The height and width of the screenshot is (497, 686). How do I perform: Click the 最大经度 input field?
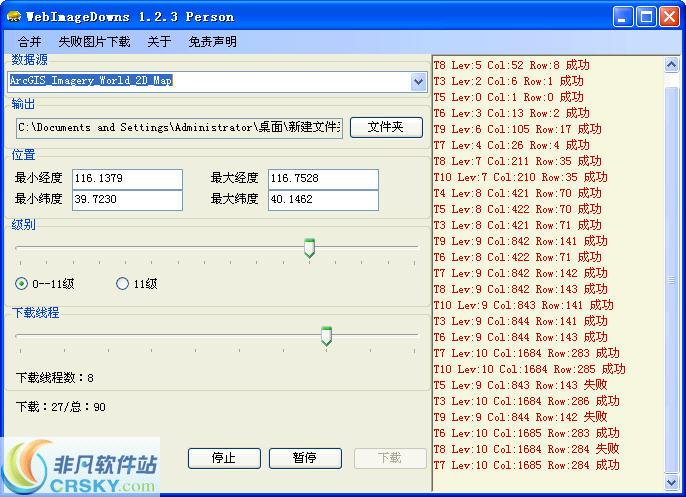pyautogui.click(x=323, y=178)
